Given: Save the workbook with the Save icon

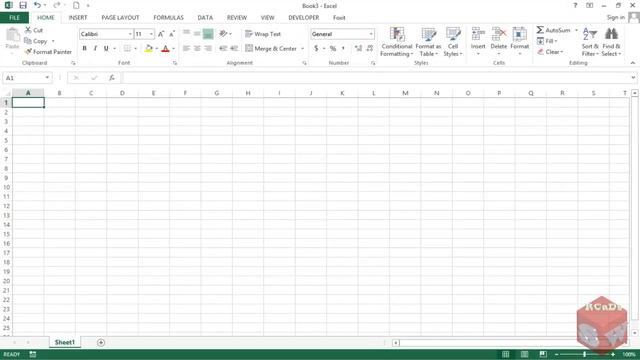Looking at the screenshot, I should click(x=23, y=5).
